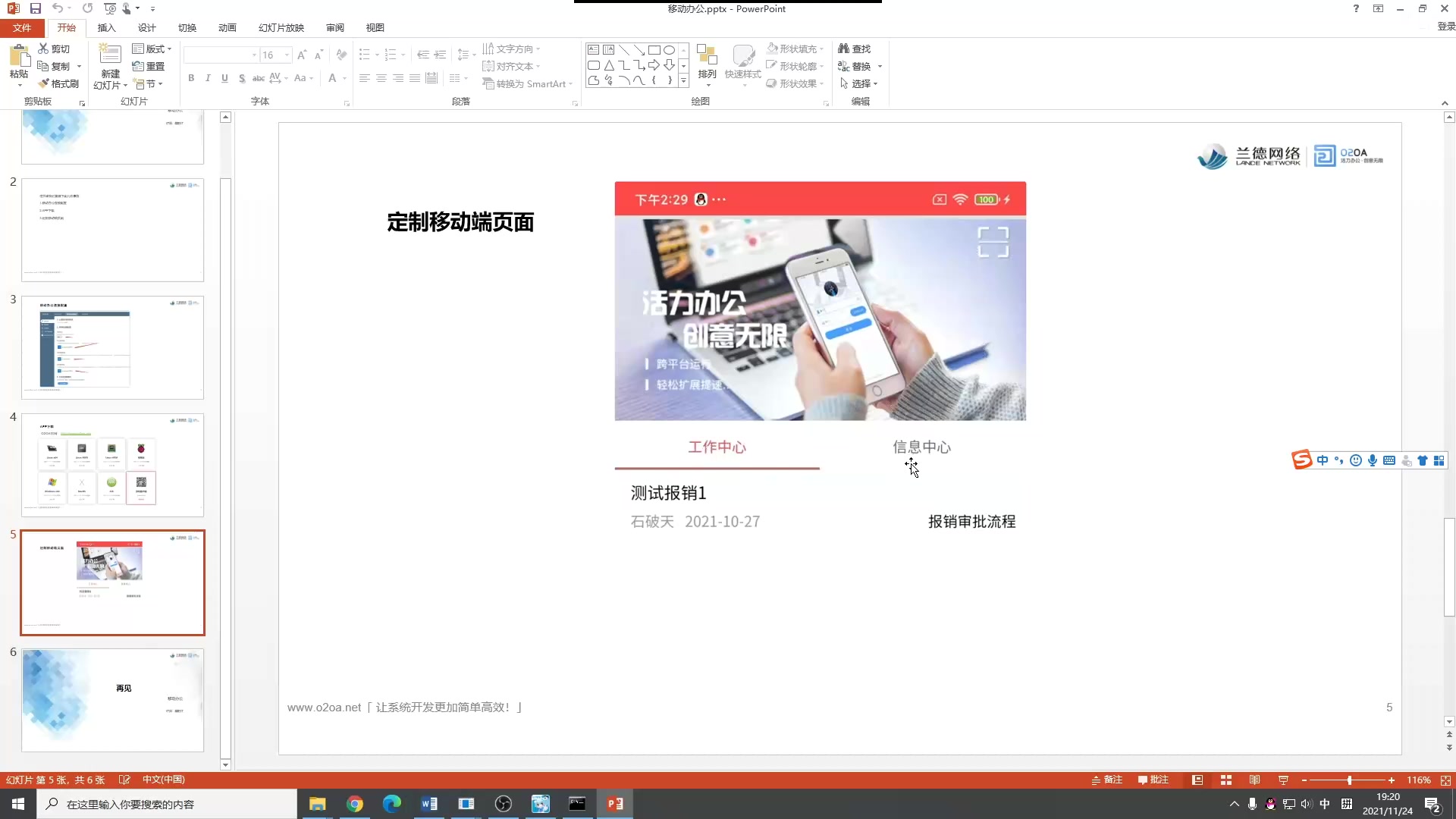Select slide 6 thumbnail with 再见

click(x=112, y=700)
